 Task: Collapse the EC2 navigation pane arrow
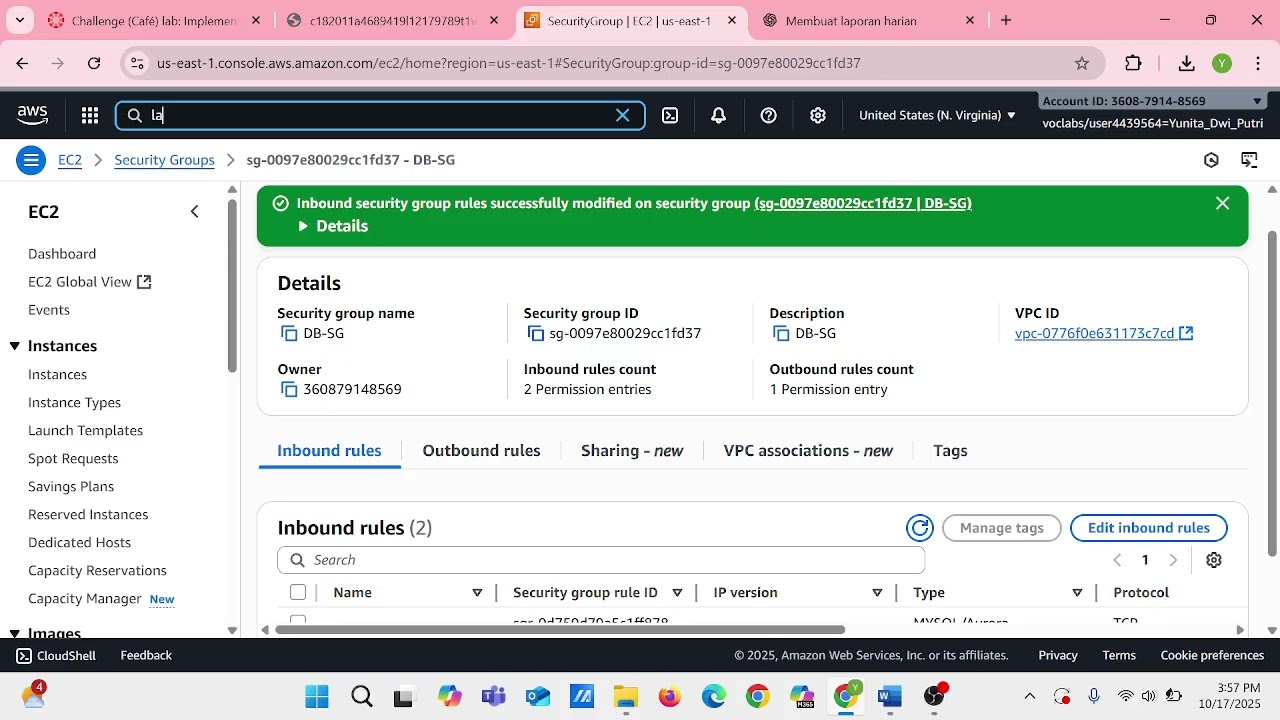click(x=195, y=212)
